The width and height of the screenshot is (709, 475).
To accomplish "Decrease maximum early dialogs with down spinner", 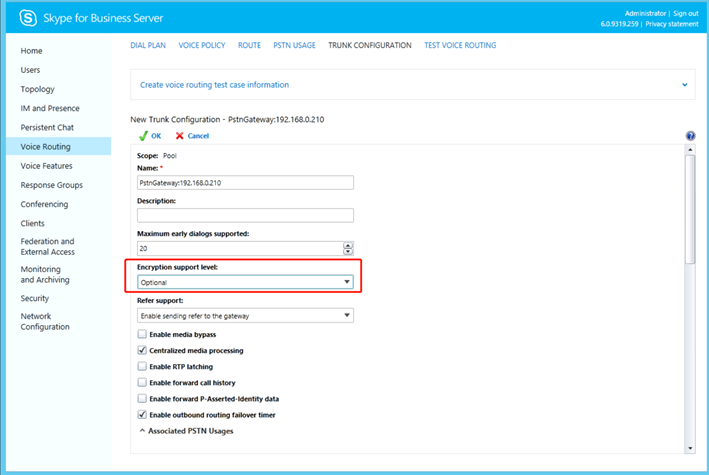I will 348,251.
